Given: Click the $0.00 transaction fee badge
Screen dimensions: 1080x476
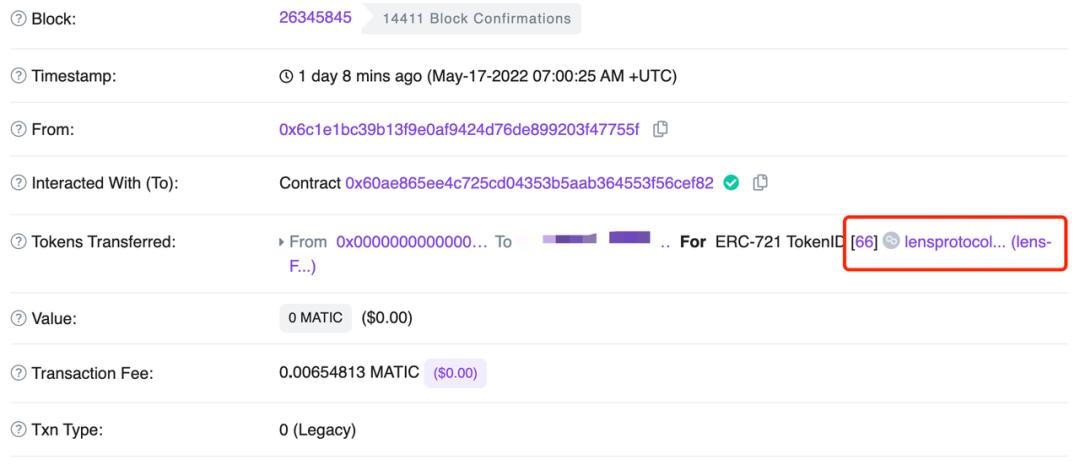Looking at the screenshot, I should [x=455, y=373].
